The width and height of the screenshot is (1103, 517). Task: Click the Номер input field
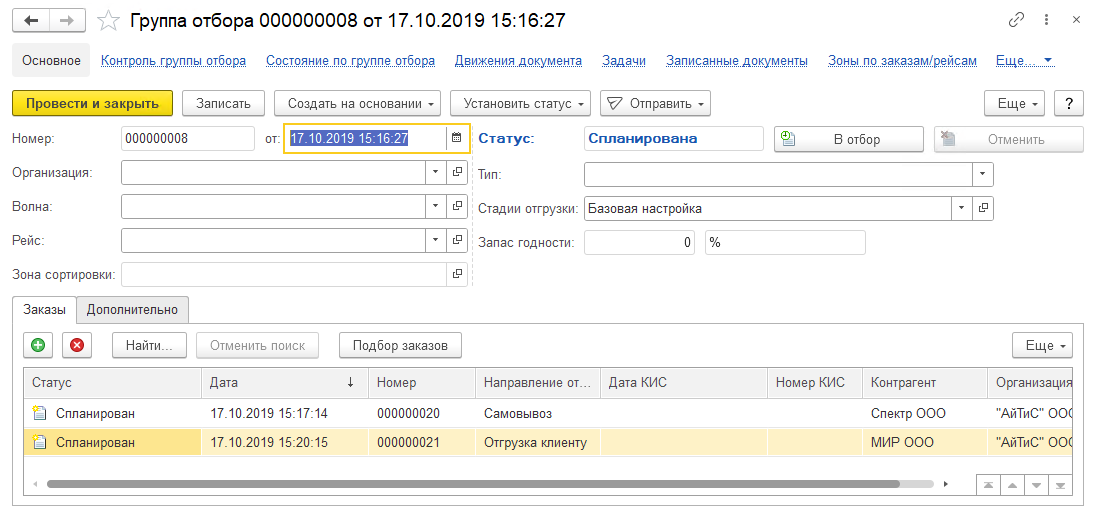pos(188,139)
